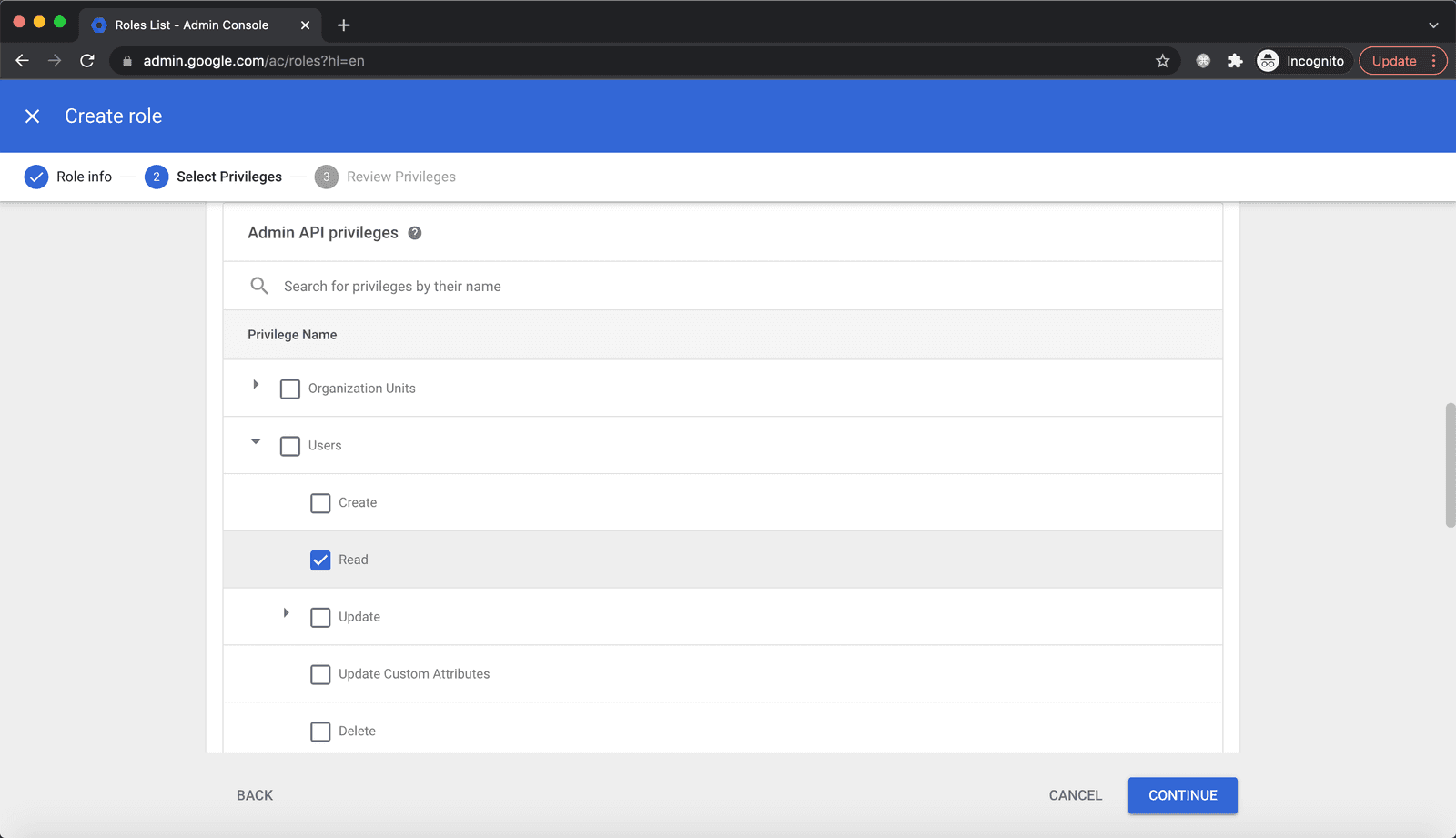Click the Incognito profile icon
Screen dimensions: 1456x838
tap(1268, 61)
